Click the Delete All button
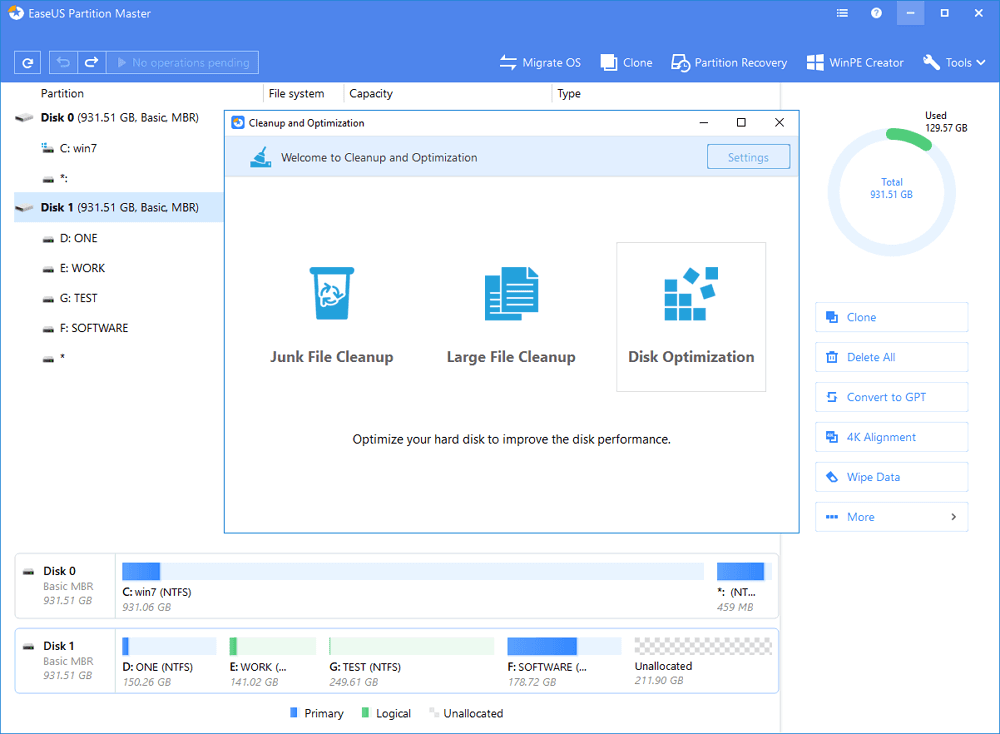The width and height of the screenshot is (1000, 734). 892,357
